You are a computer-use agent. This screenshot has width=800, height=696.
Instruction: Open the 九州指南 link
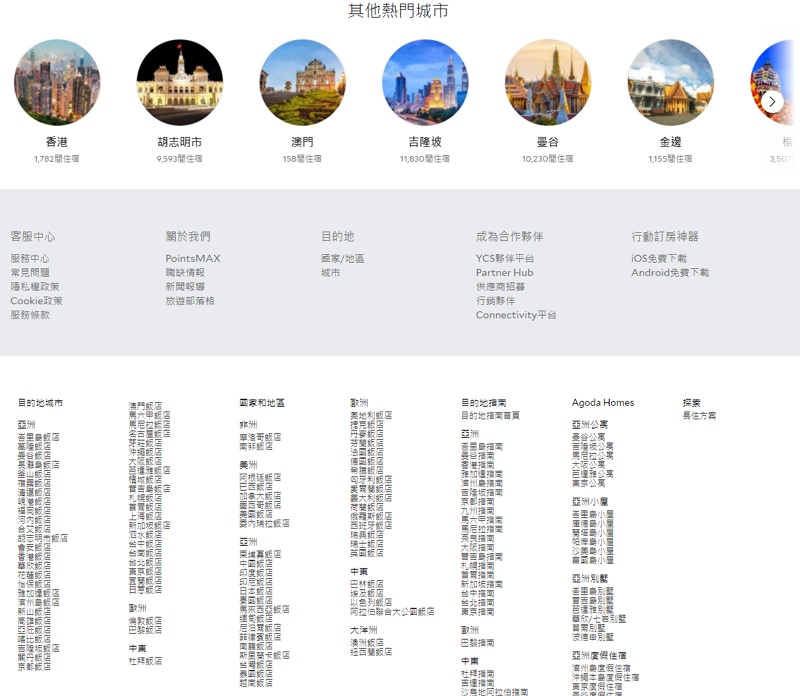pos(478,510)
